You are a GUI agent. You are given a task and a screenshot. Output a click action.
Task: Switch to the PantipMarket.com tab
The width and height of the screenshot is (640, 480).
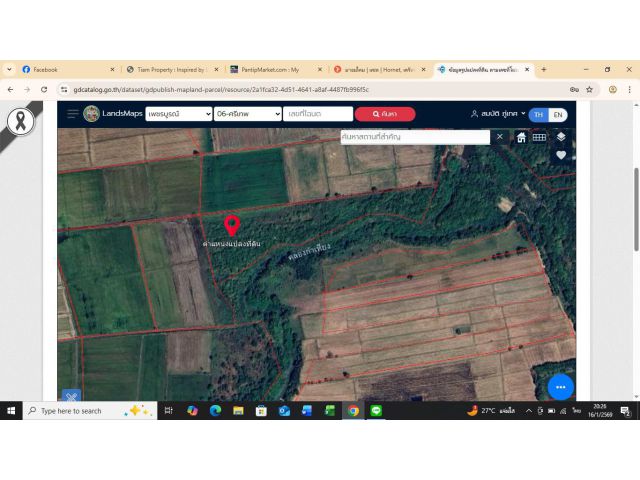(x=270, y=70)
